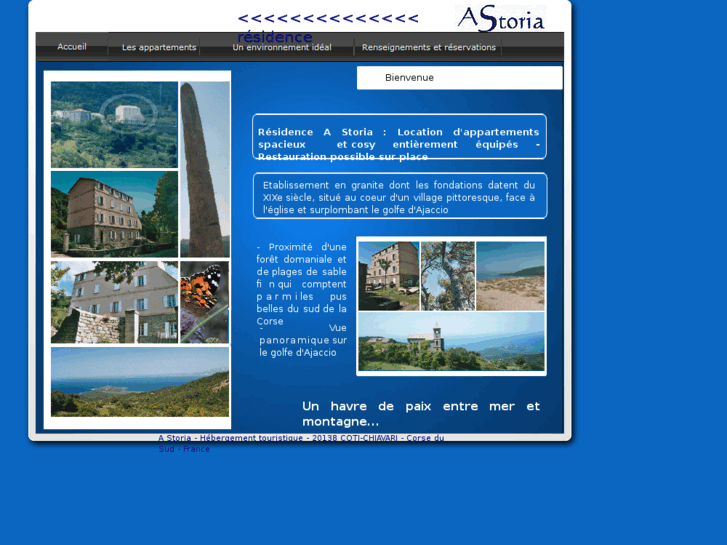
Task: Click the A Storia logo
Action: pyautogui.click(x=501, y=19)
